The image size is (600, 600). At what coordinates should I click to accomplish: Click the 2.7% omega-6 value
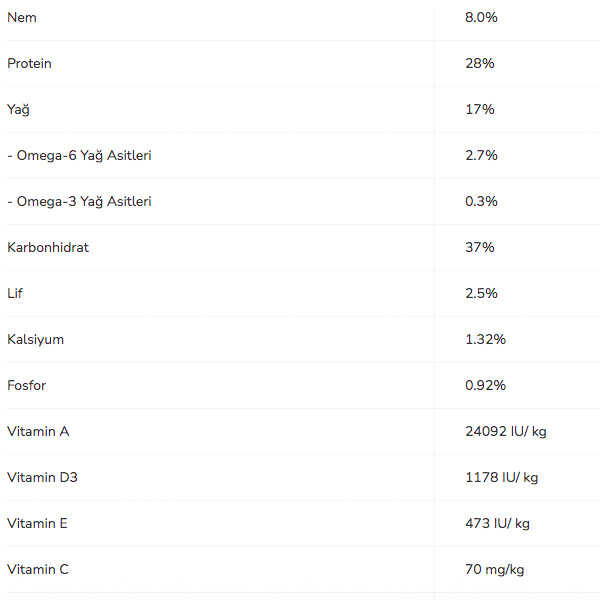[x=481, y=156]
